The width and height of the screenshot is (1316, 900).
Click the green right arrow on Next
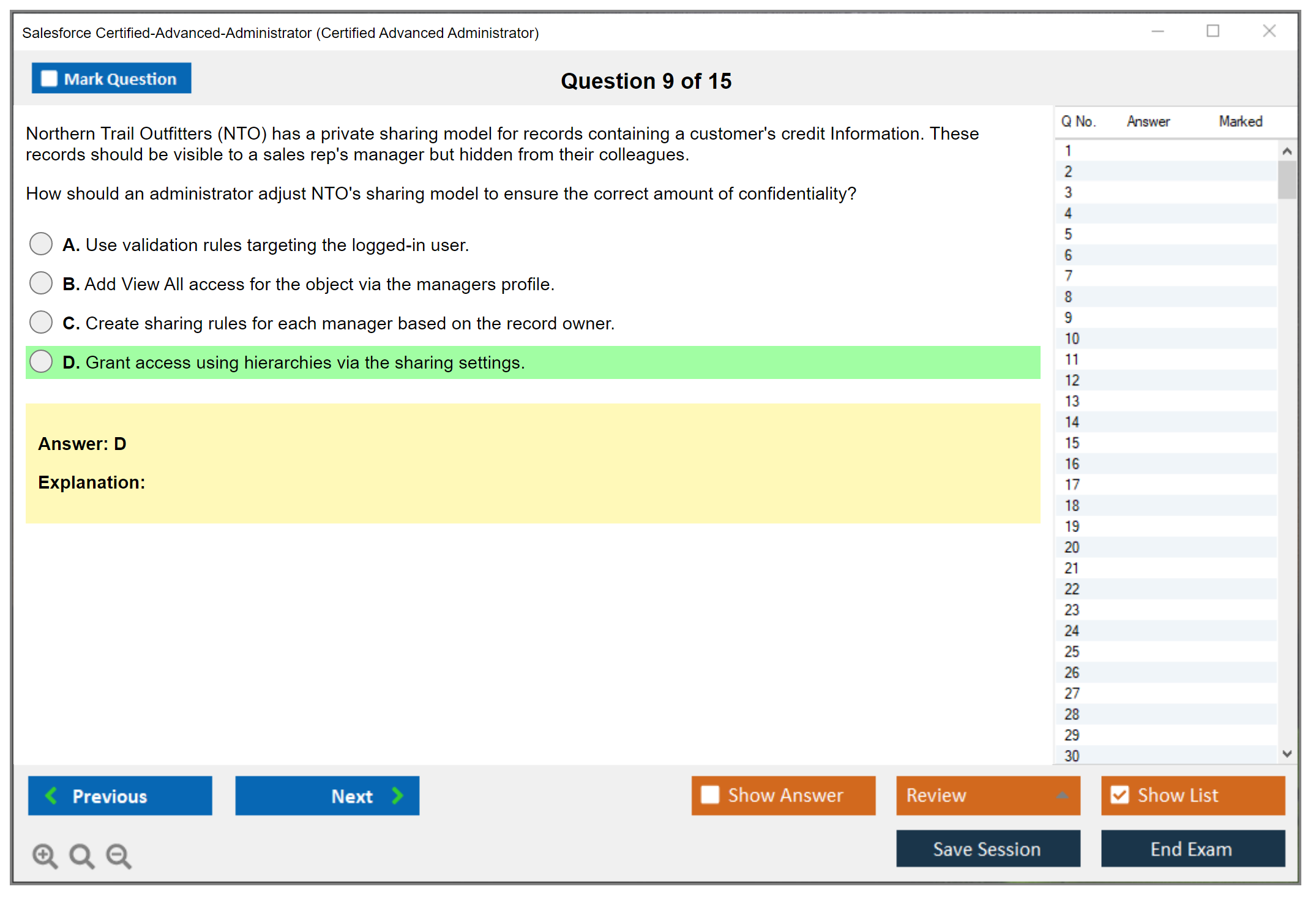(397, 795)
